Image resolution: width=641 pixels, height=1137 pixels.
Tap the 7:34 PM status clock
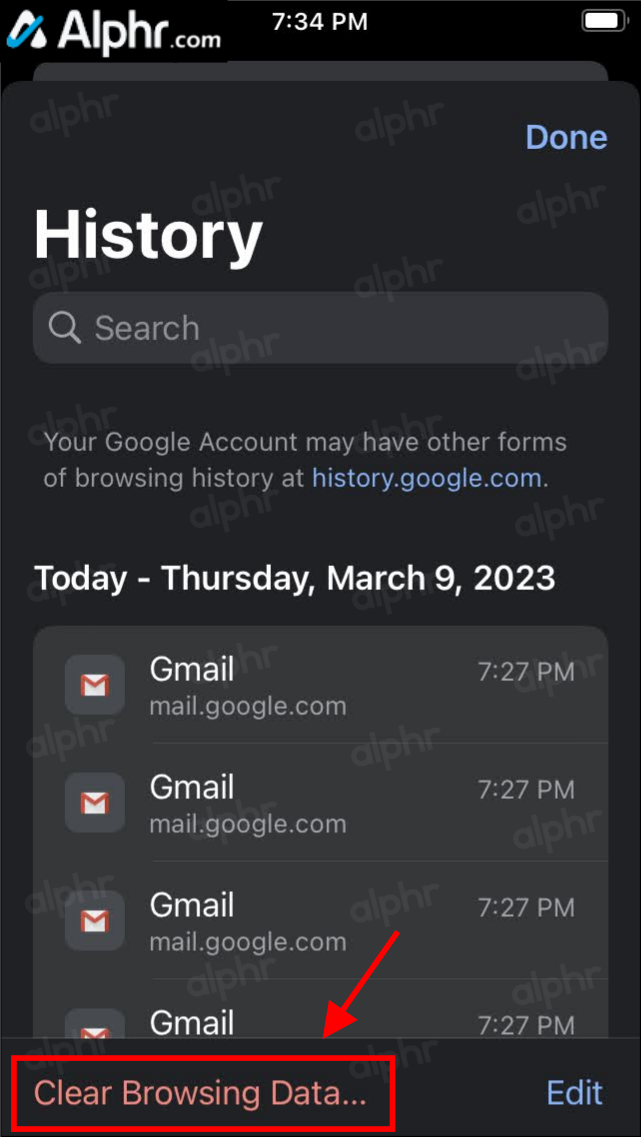click(x=320, y=22)
